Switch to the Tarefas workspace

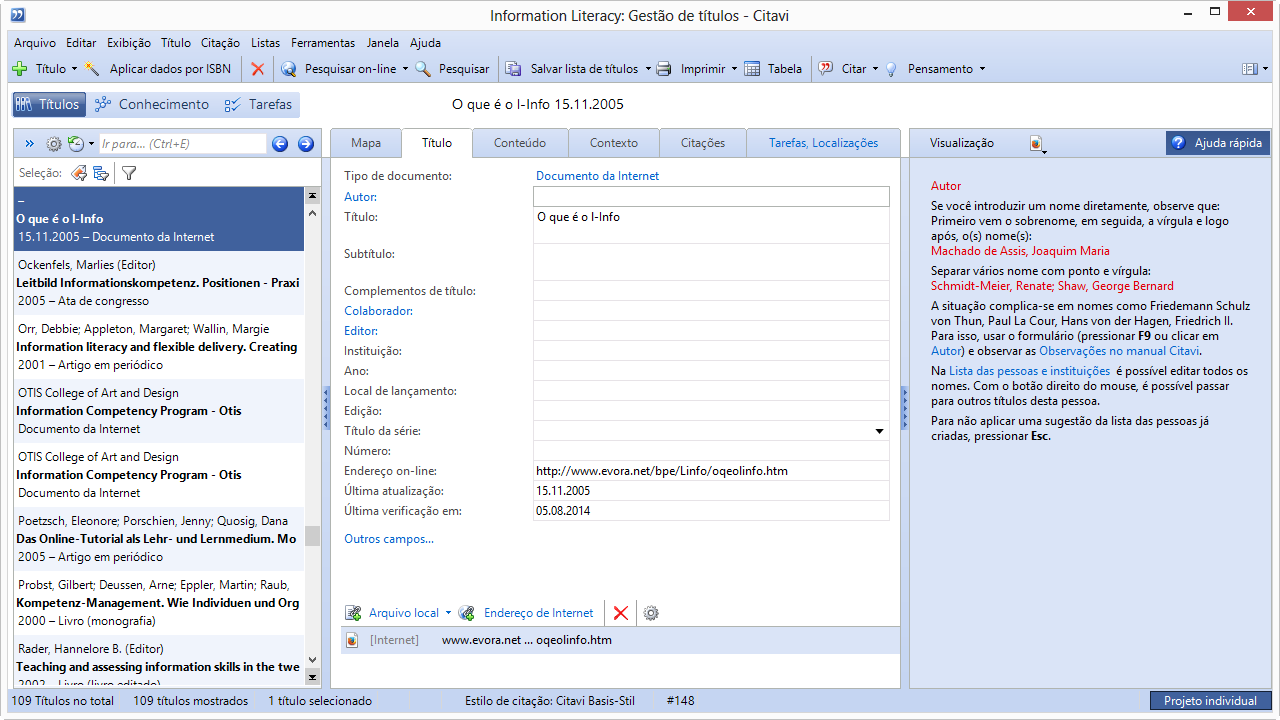(259, 104)
